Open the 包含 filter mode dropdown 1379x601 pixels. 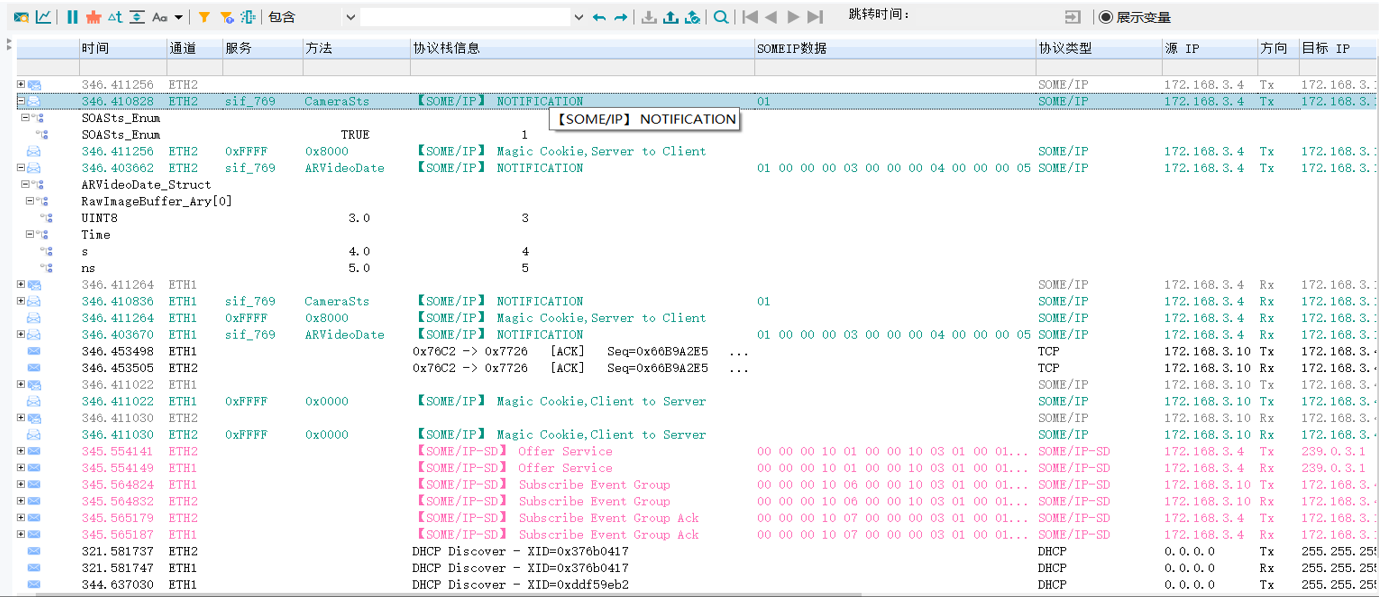(349, 17)
